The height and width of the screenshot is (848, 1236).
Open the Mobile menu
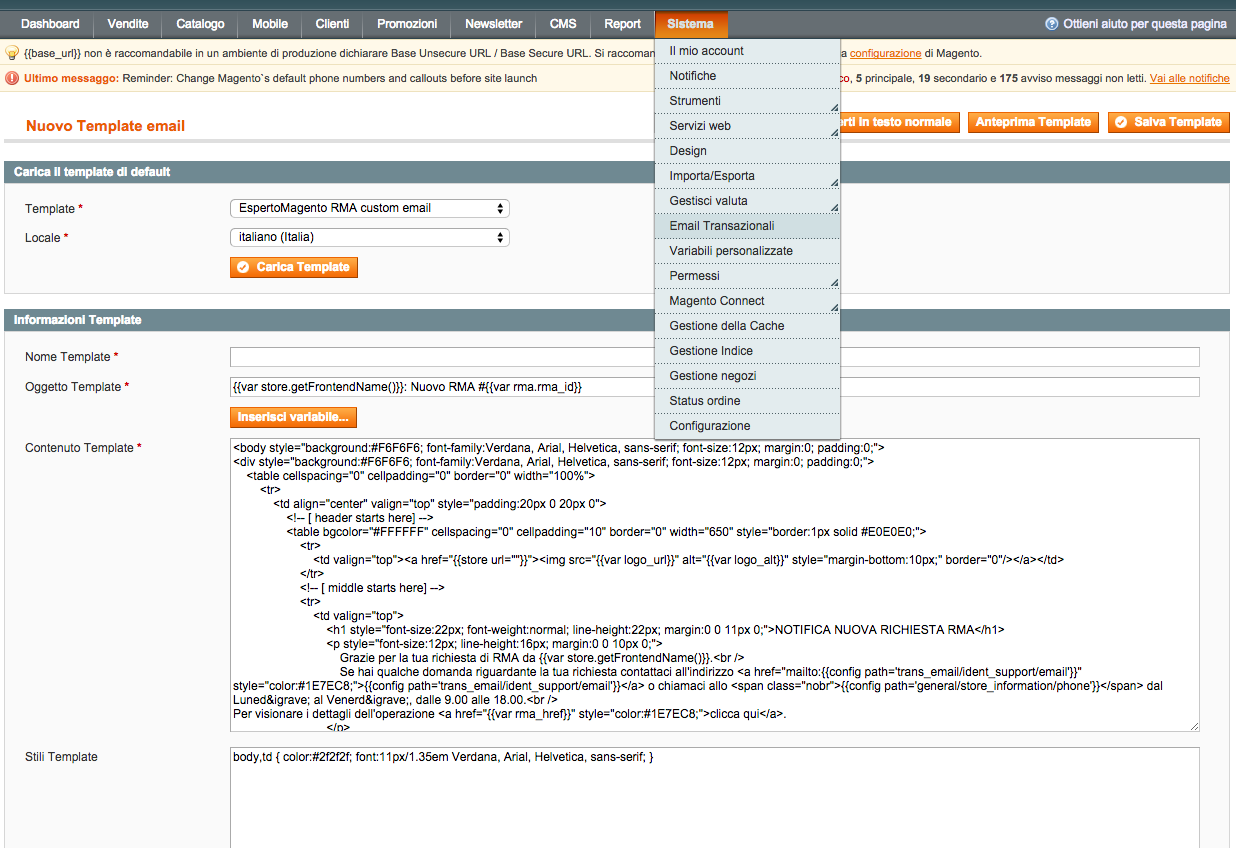[x=270, y=24]
